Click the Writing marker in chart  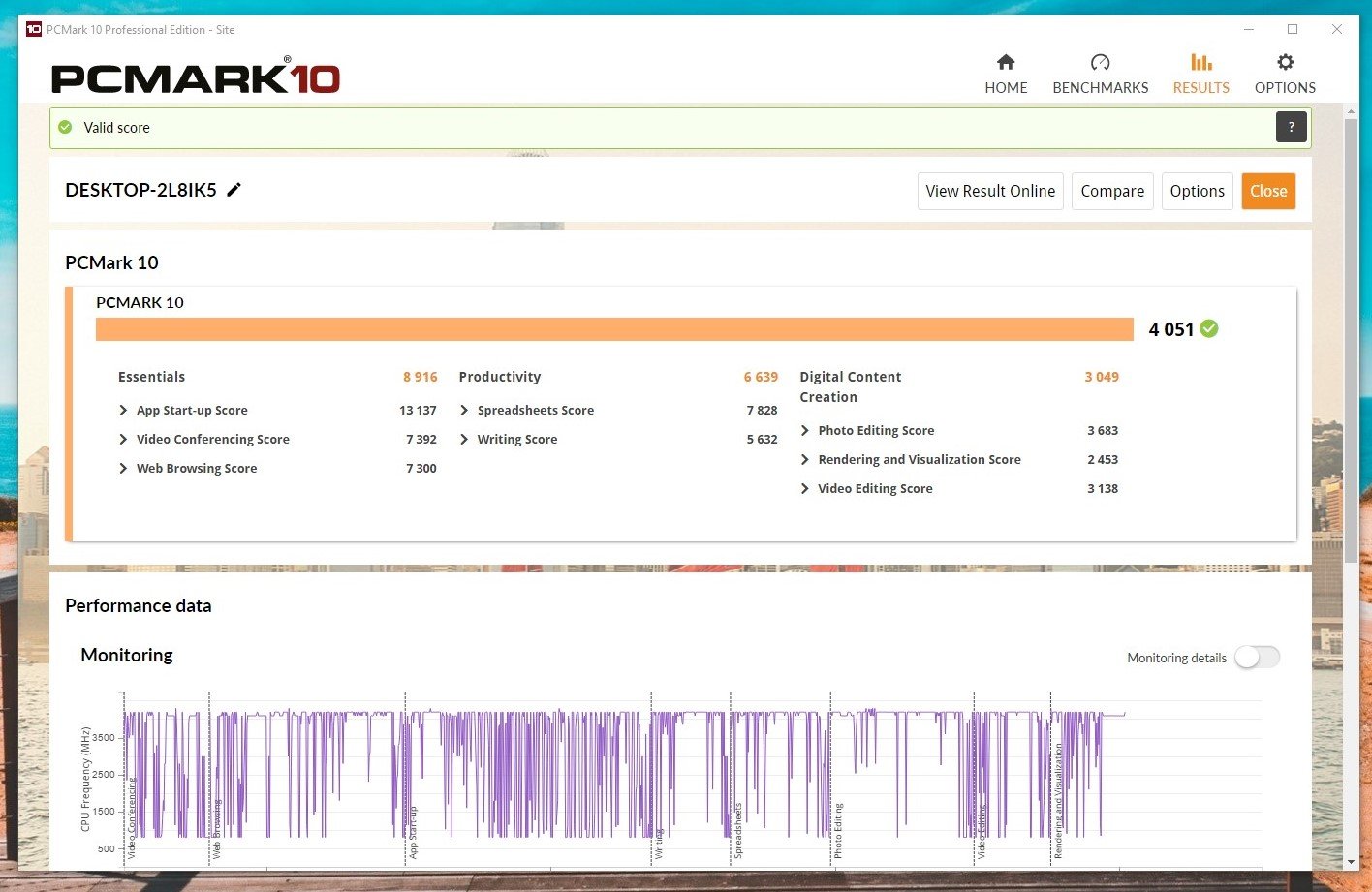659,844
